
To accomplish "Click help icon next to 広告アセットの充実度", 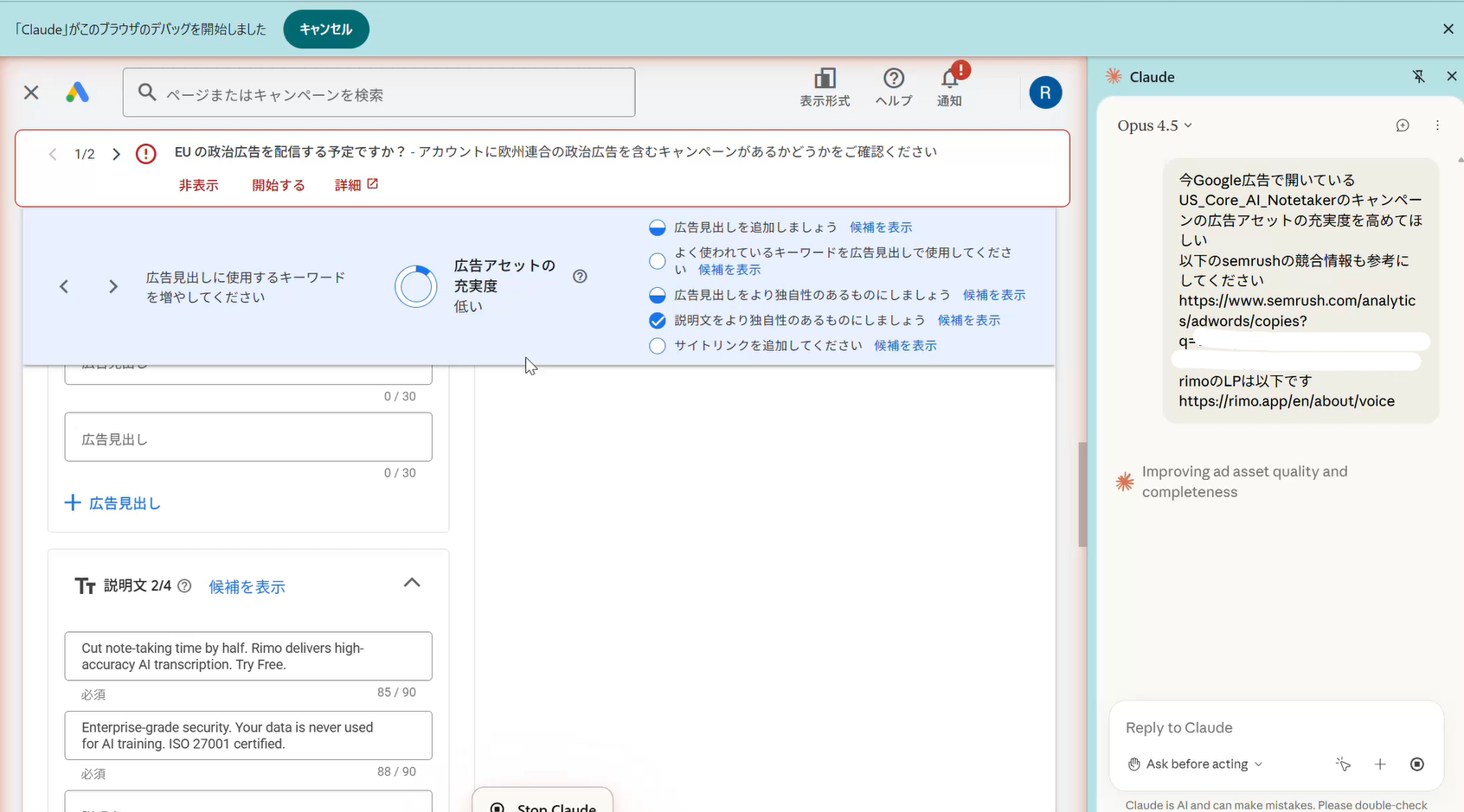I will pos(580,277).
